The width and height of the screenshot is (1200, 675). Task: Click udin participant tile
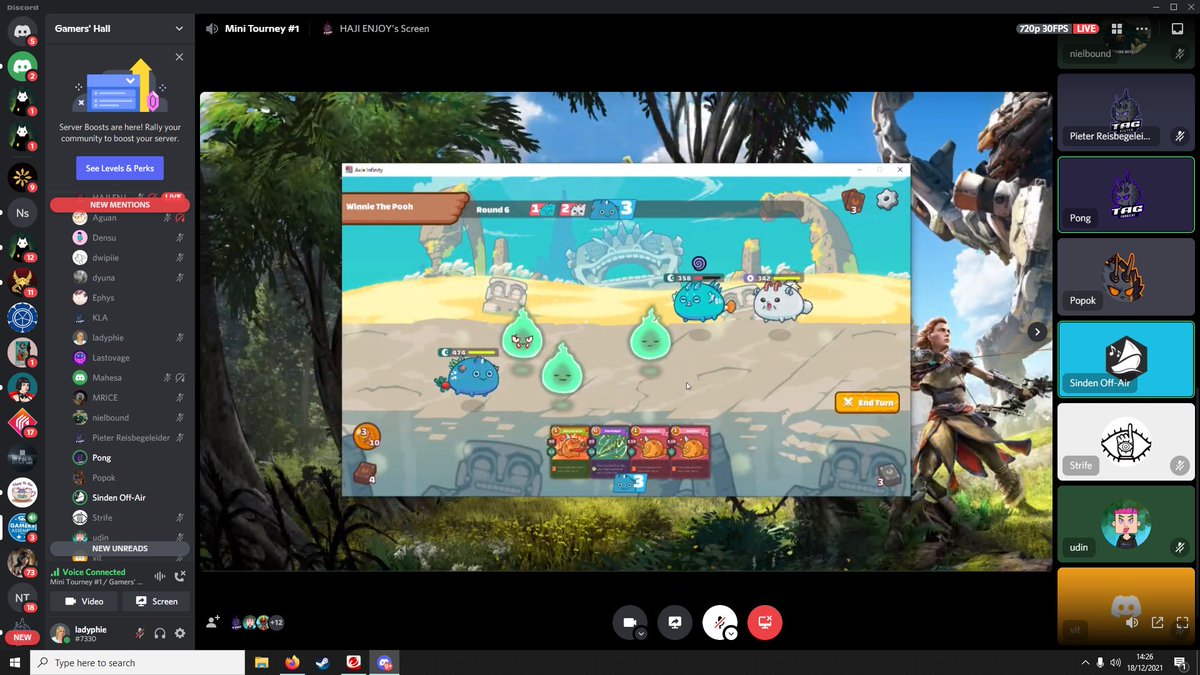click(x=1126, y=523)
